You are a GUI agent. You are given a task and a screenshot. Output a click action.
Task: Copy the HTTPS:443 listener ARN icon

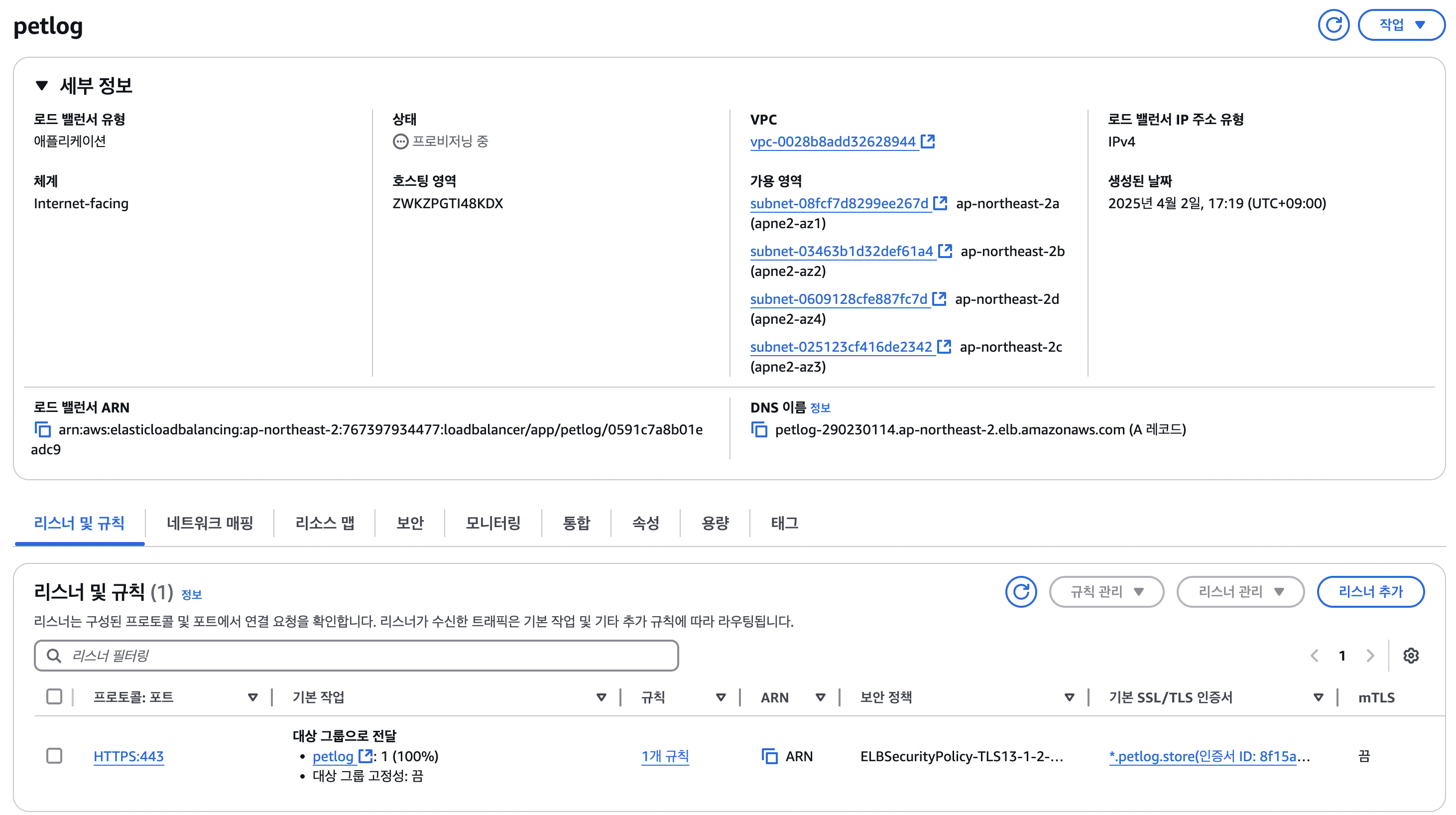[769, 756]
